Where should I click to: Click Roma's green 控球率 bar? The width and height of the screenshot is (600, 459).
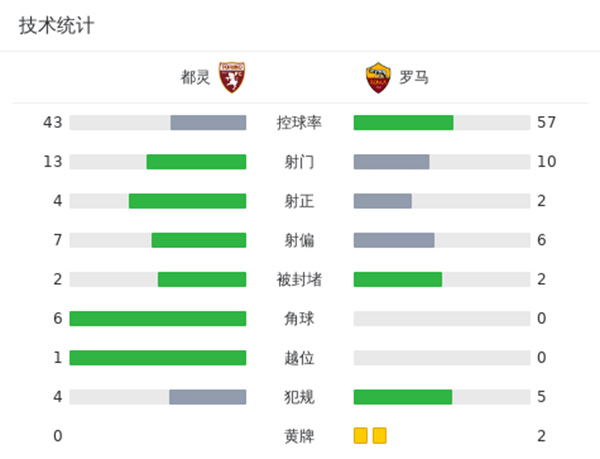pos(403,123)
